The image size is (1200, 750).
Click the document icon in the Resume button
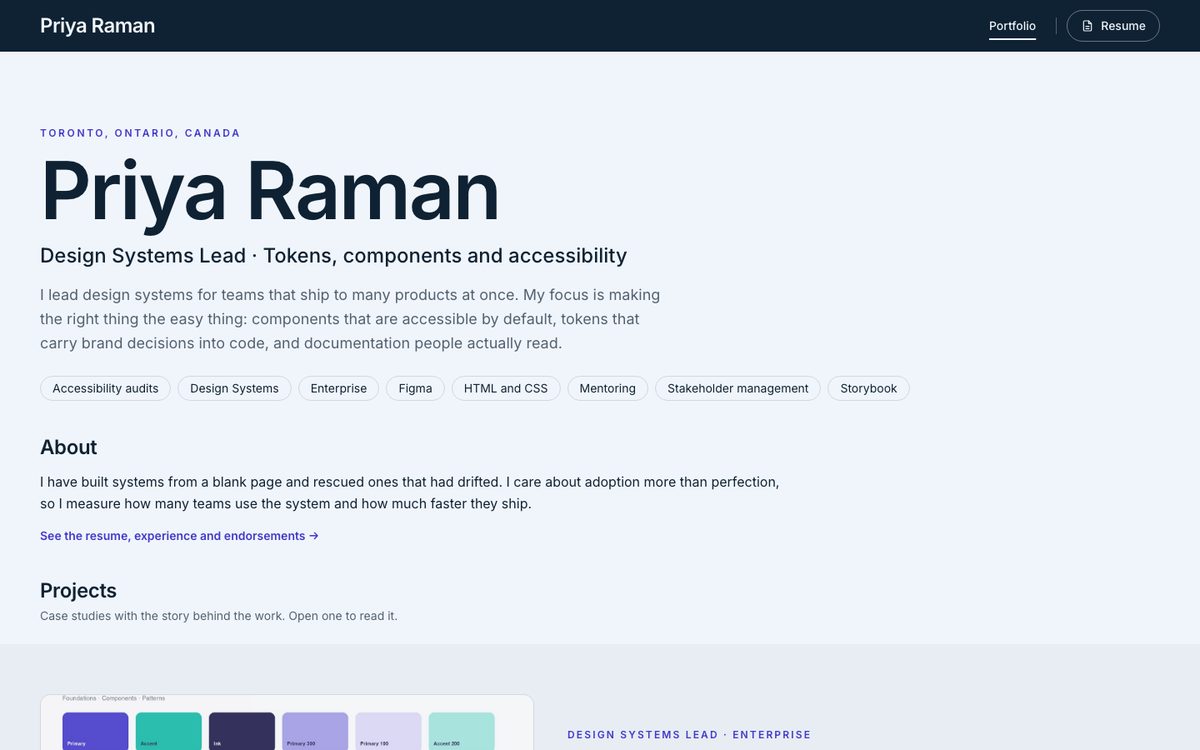1088,26
